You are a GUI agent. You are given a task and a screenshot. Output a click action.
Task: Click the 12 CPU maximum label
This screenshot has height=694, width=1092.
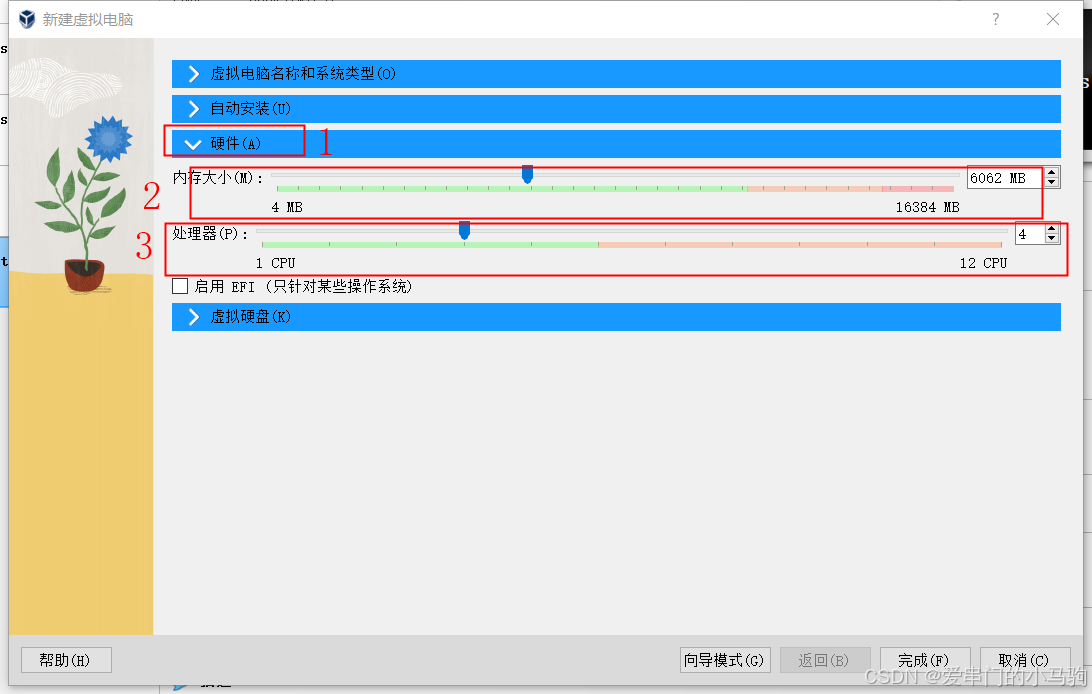click(x=983, y=263)
